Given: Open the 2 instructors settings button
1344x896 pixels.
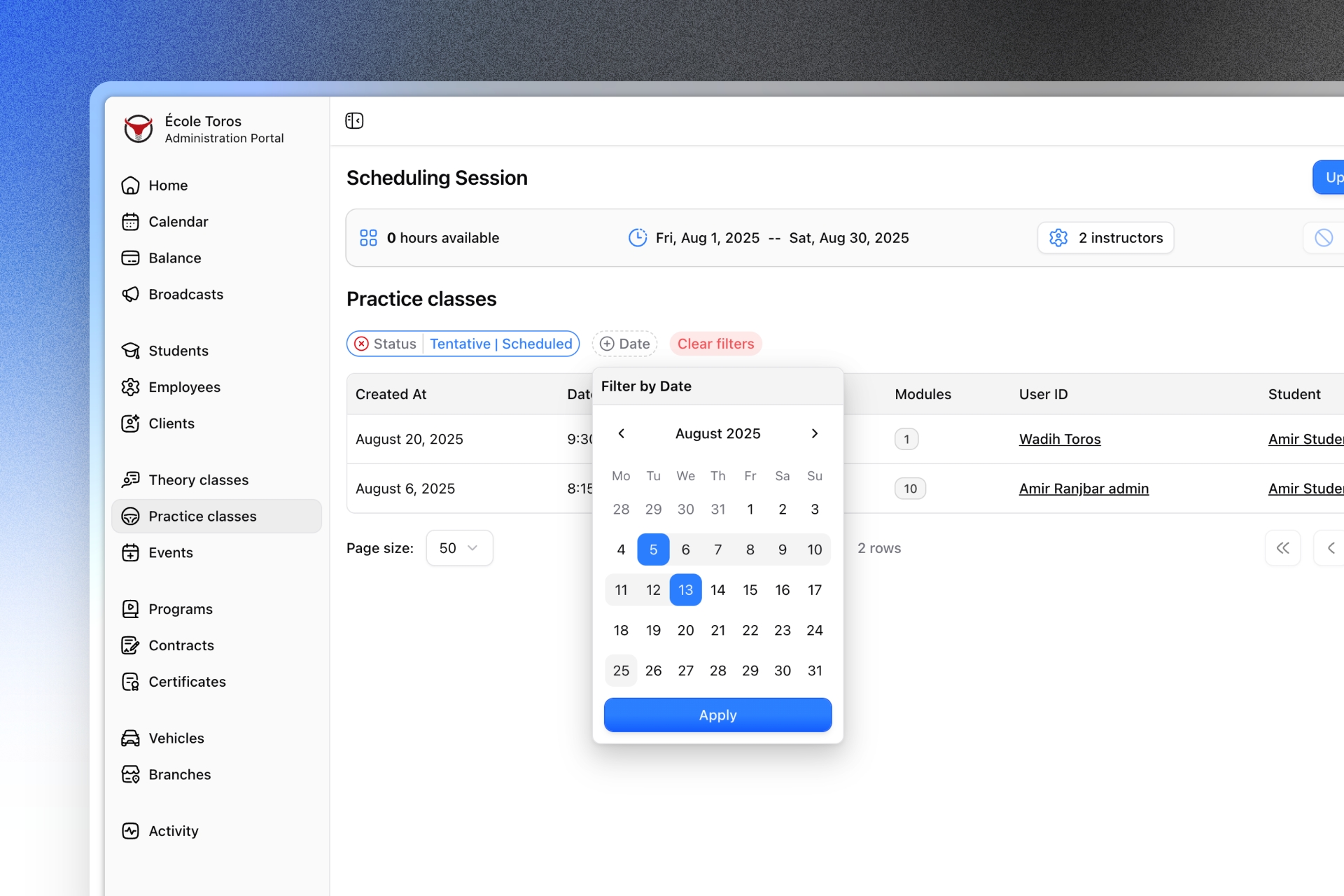Looking at the screenshot, I should point(1105,238).
